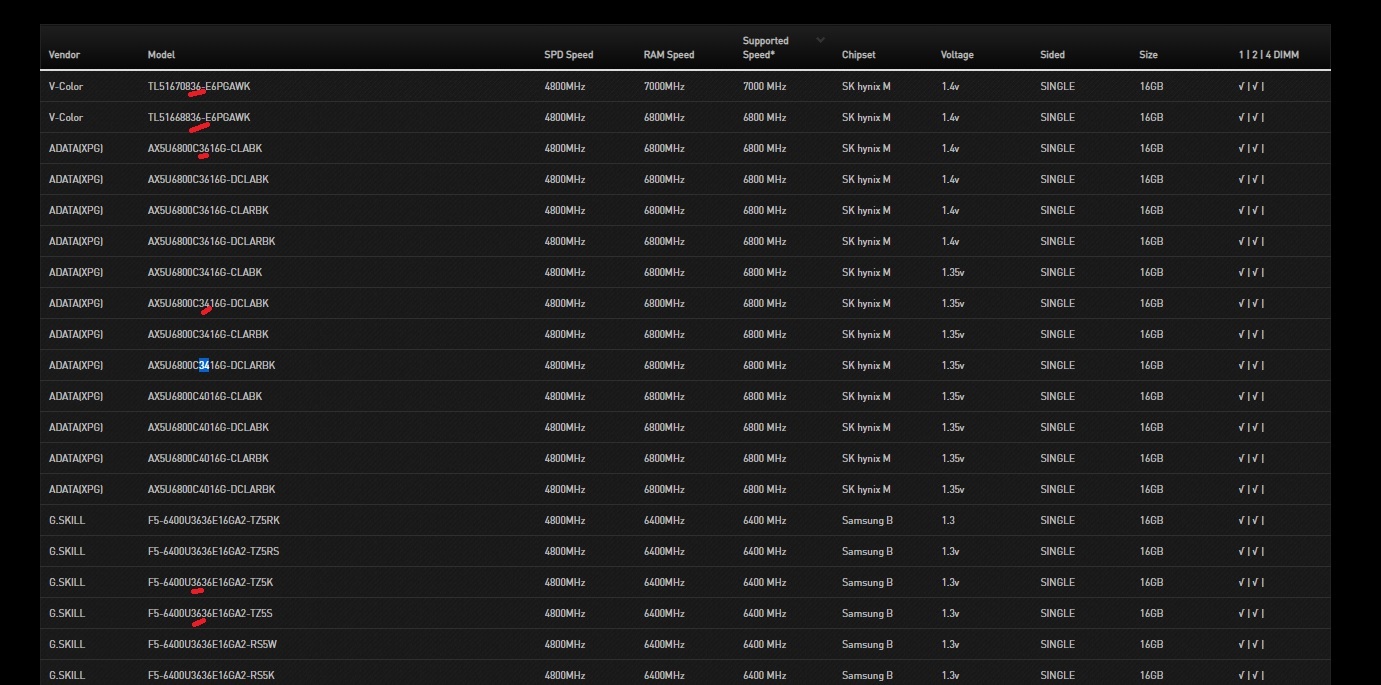Click model AX5U6800C3616G-DCLABK
The height and width of the screenshot is (685, 1381).
[208, 180]
